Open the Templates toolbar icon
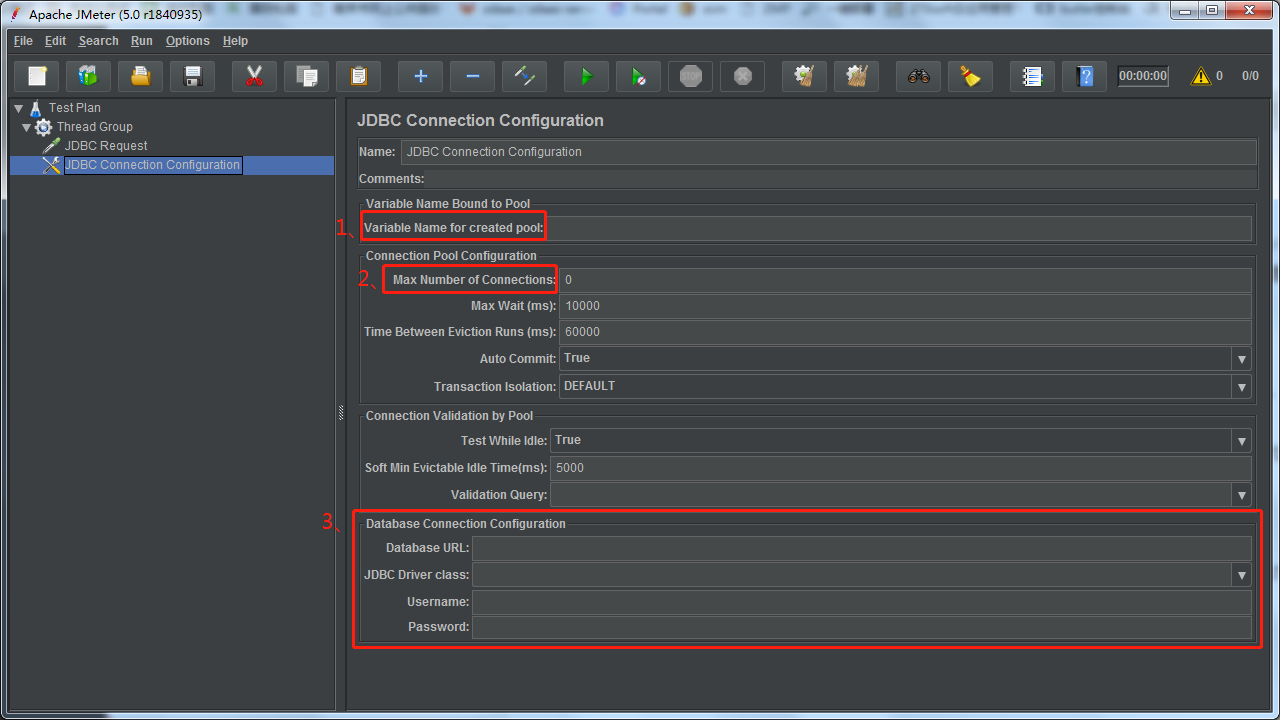1280x720 pixels. (x=89, y=76)
